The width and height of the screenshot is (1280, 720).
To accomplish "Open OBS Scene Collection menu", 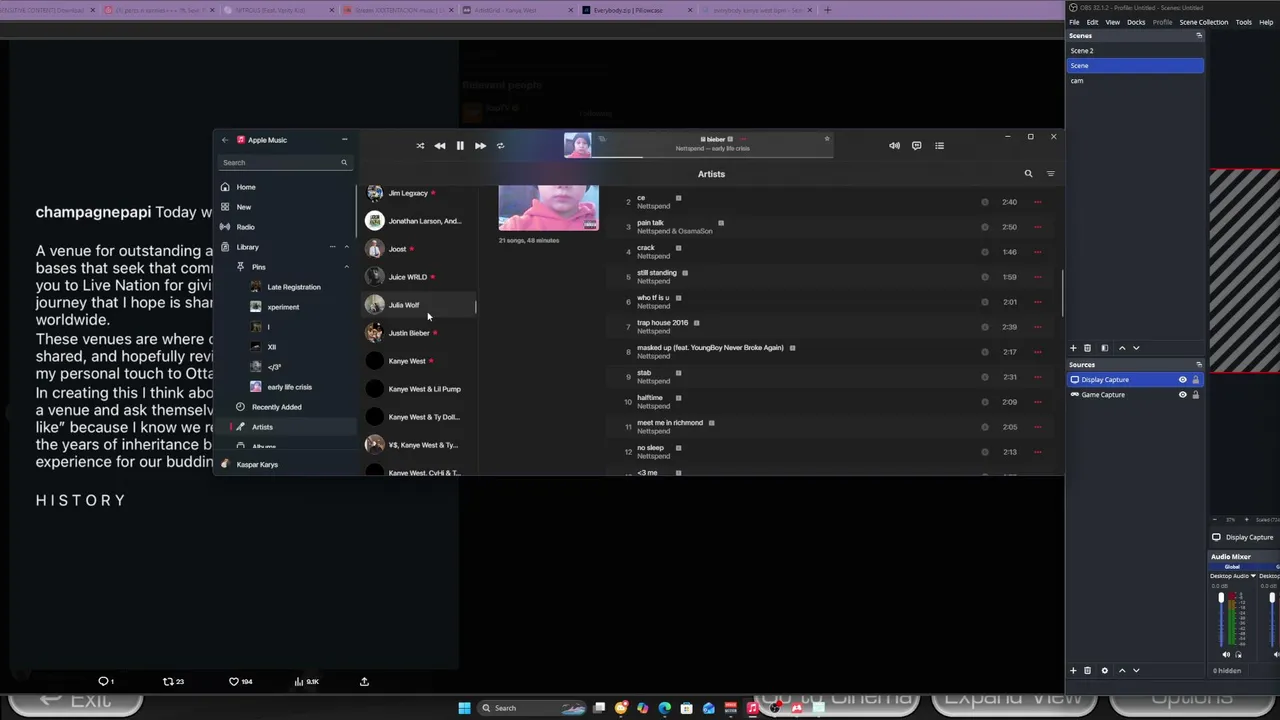I will coord(1204,22).
